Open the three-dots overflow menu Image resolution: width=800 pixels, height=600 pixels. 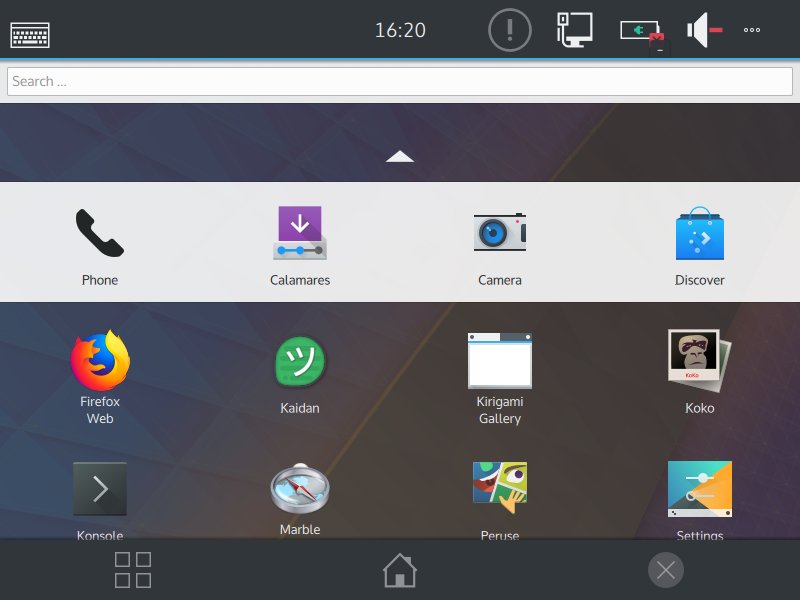pos(752,30)
